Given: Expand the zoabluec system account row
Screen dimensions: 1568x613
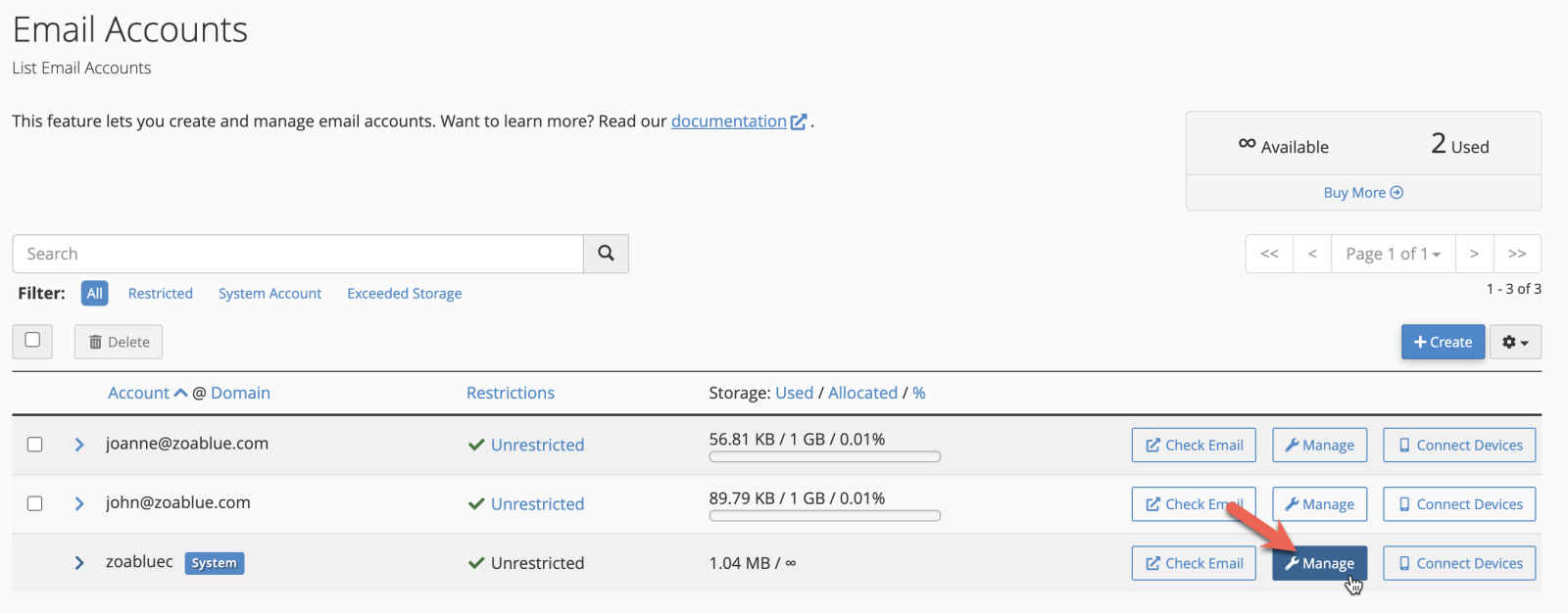Looking at the screenshot, I should (x=79, y=563).
